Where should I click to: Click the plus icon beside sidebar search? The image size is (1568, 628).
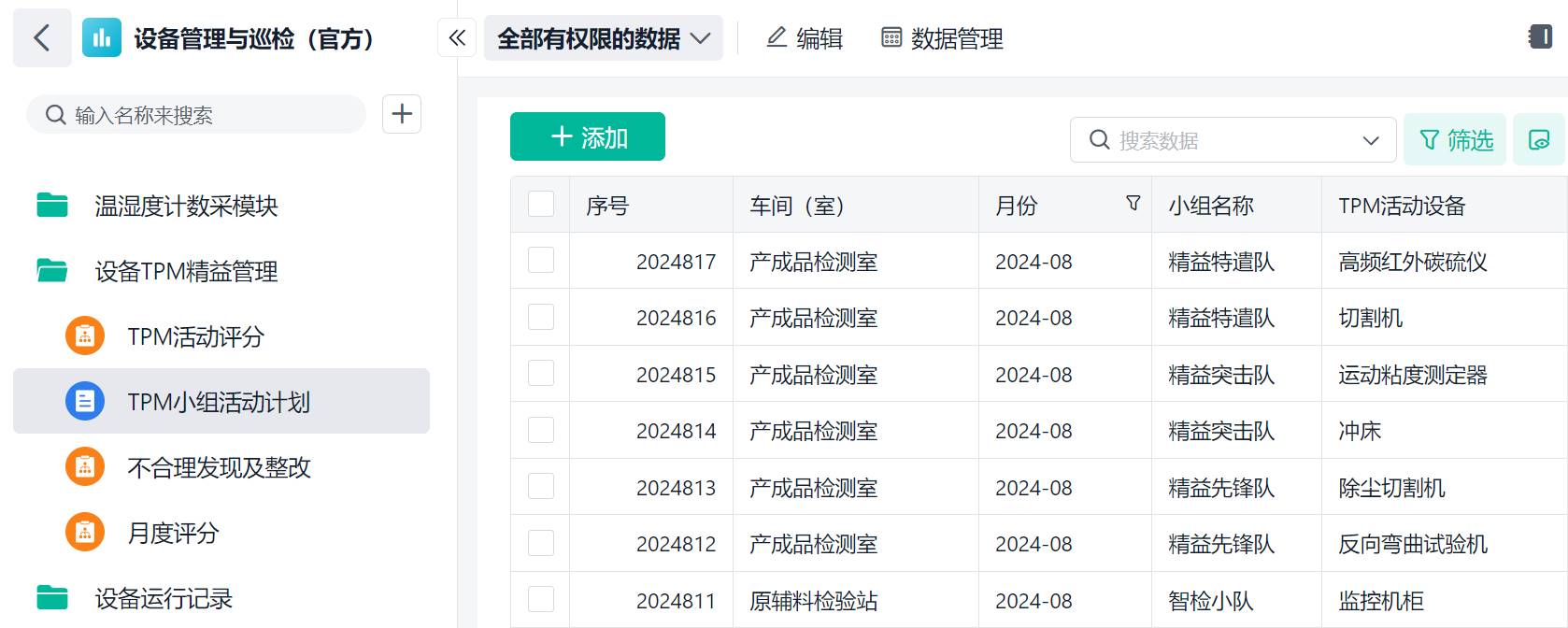[x=402, y=114]
